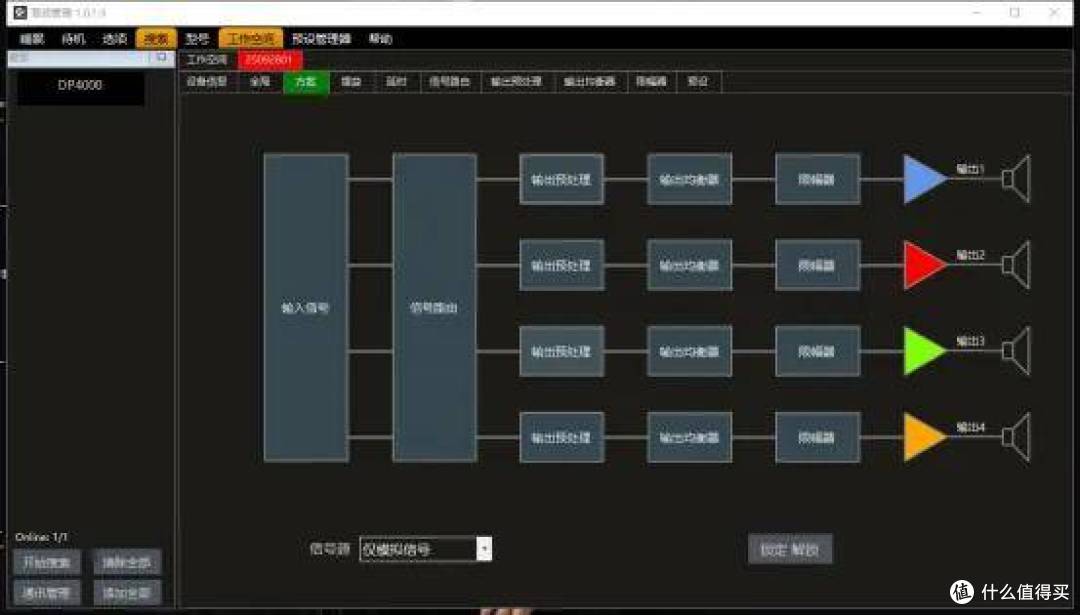Screen dimensions: 1080x615
Task: Click the 通讯管理 communication management button
Action: tap(47, 592)
